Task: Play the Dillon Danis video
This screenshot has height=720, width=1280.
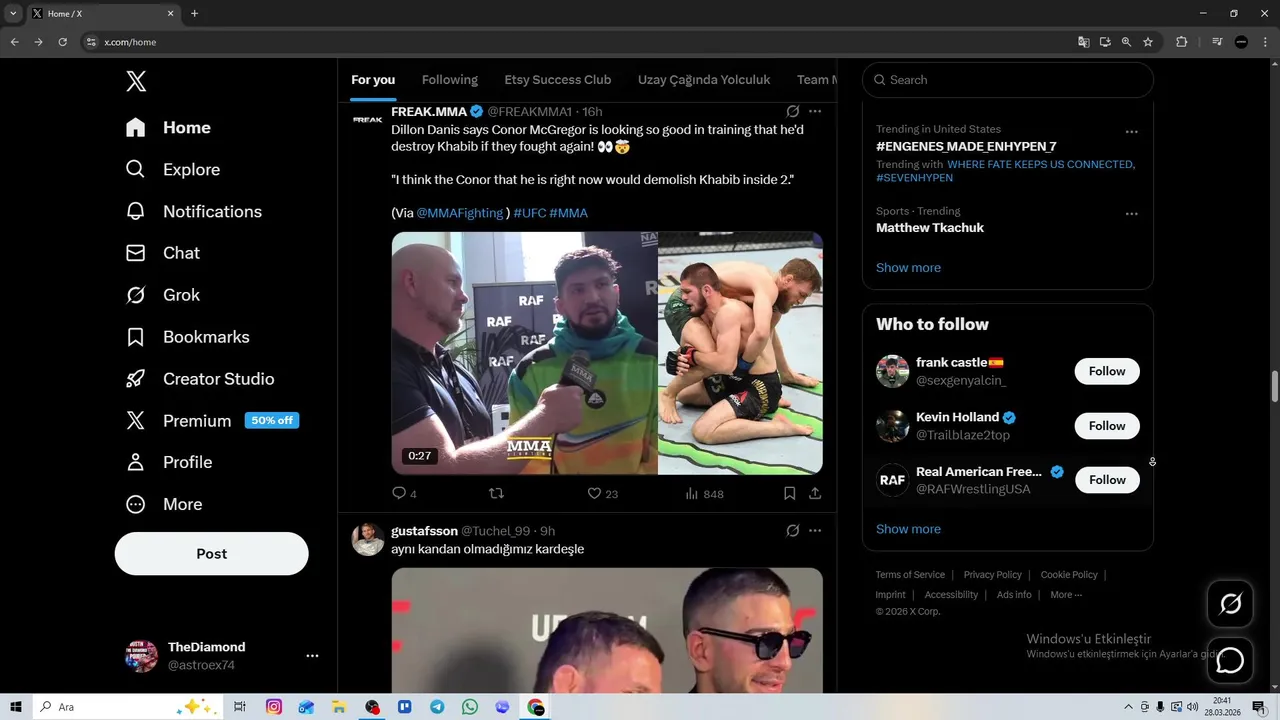Action: [x=607, y=353]
